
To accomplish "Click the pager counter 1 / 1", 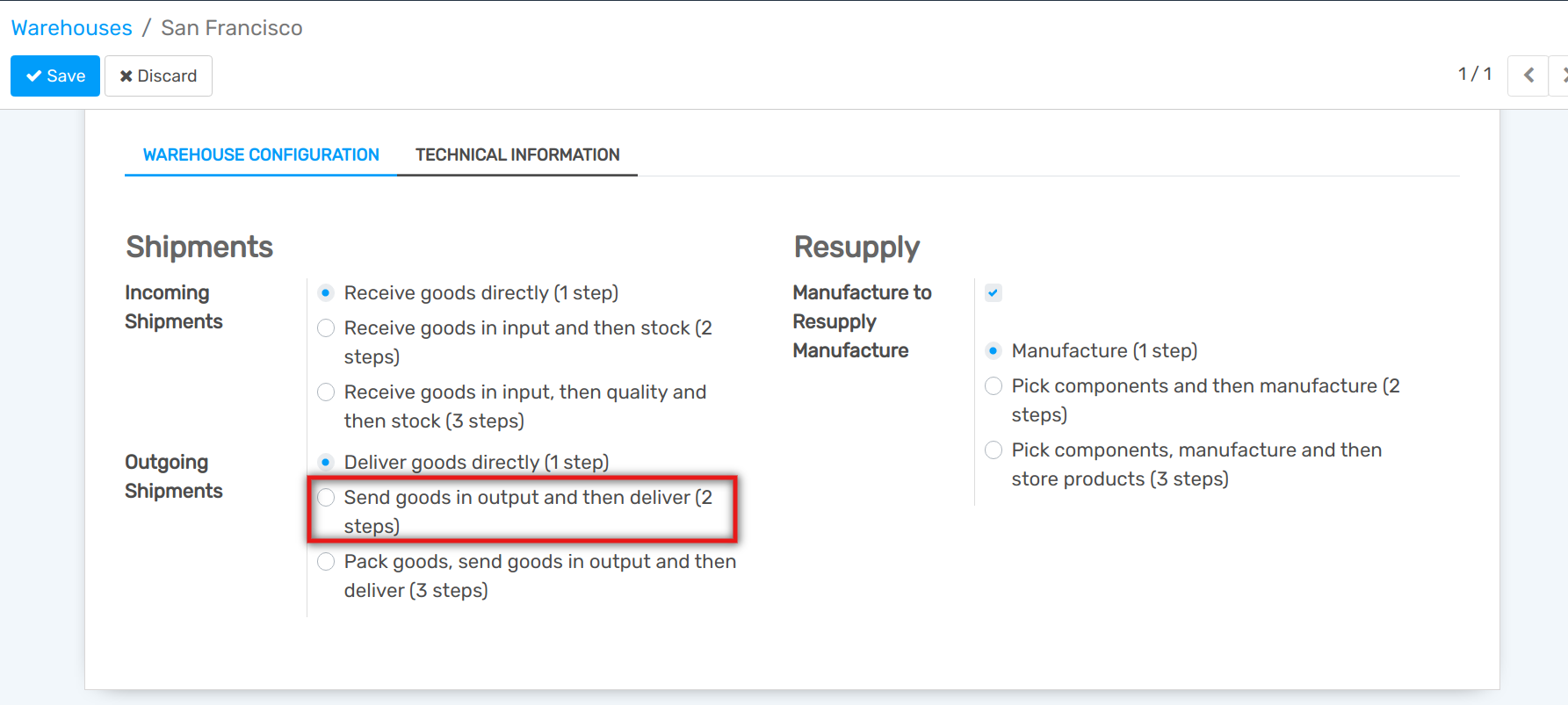I will pyautogui.click(x=1475, y=75).
